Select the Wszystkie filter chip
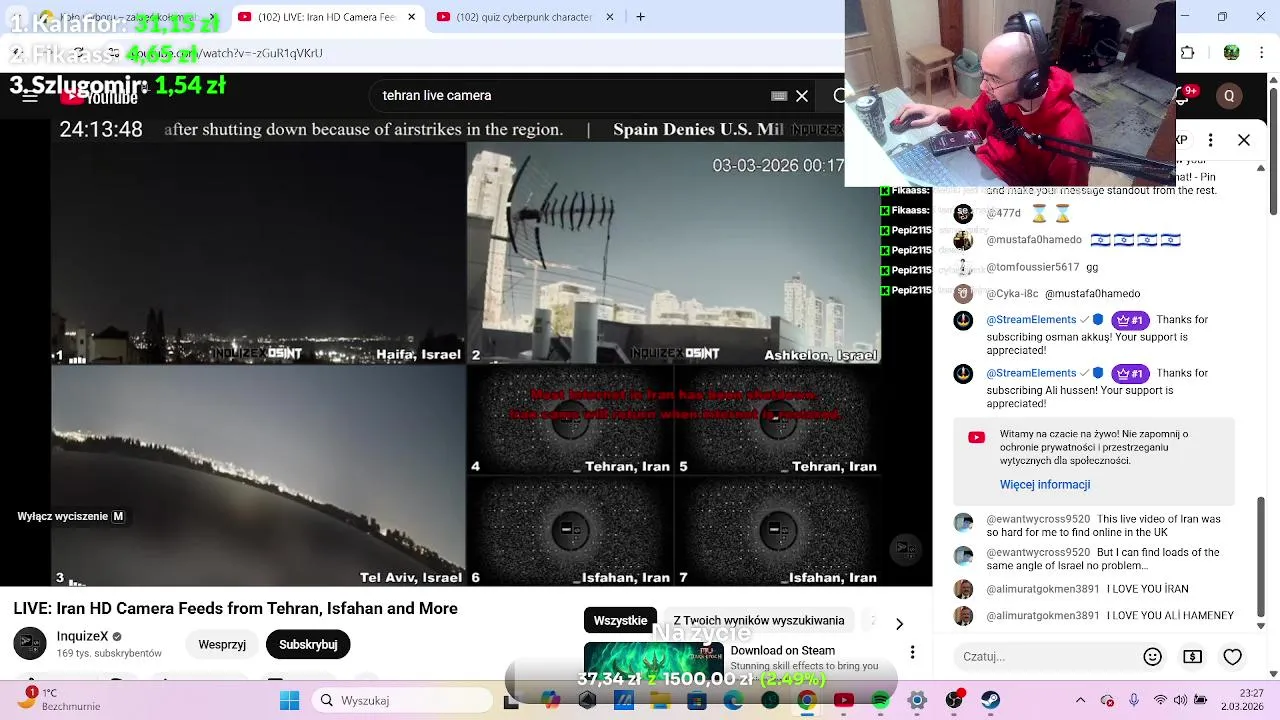The width and height of the screenshot is (1280, 720). 620,621
